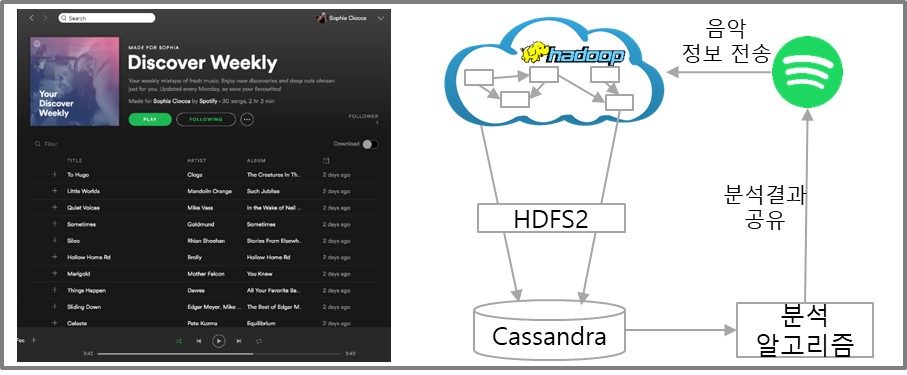Add Marigold with its plus icon
The image size is (907, 375).
(x=55, y=273)
